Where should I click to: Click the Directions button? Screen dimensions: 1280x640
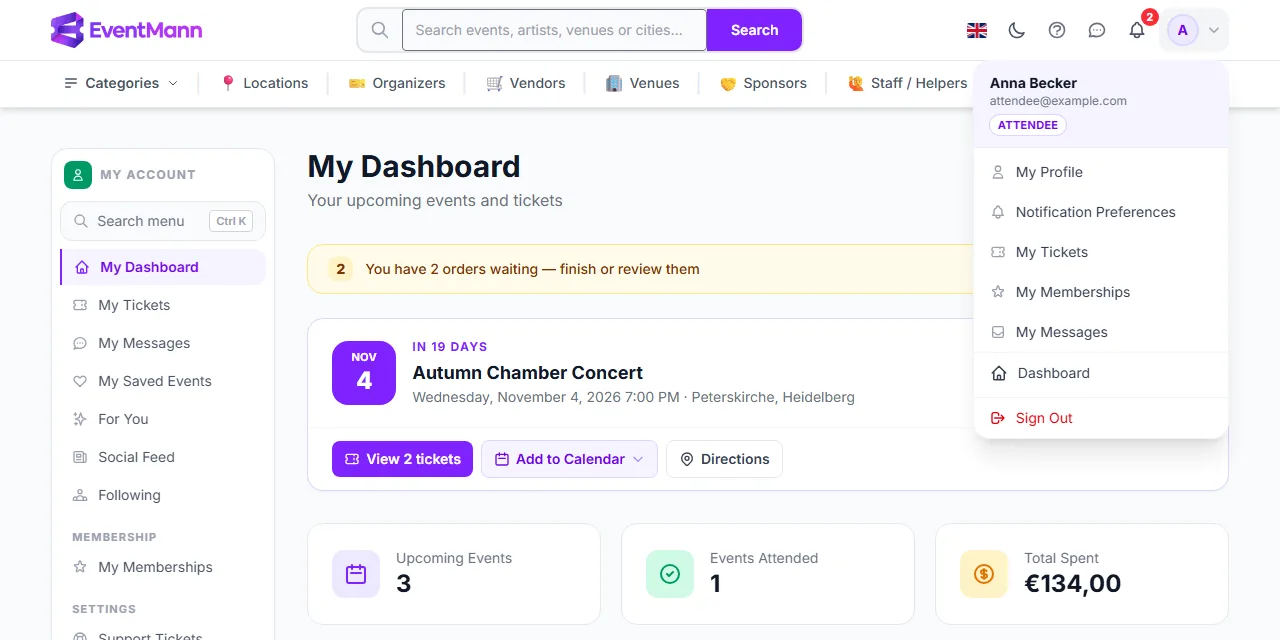pos(724,459)
